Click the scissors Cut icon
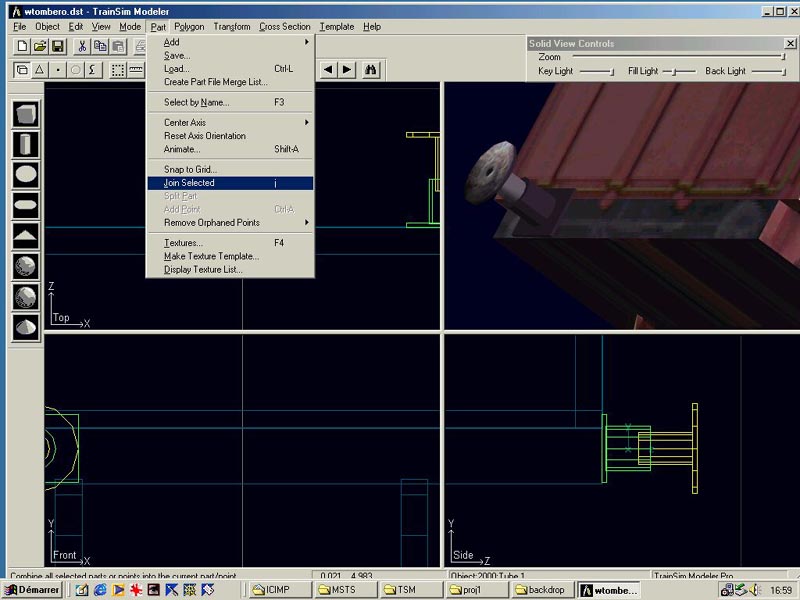Viewport: 800px width, 600px height. coord(82,47)
